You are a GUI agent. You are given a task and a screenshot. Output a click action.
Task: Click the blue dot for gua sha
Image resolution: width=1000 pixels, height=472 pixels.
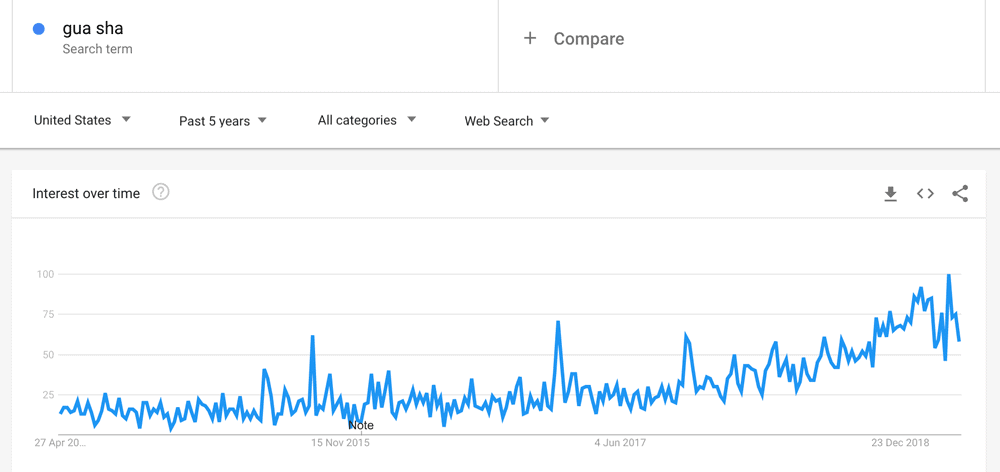point(38,29)
